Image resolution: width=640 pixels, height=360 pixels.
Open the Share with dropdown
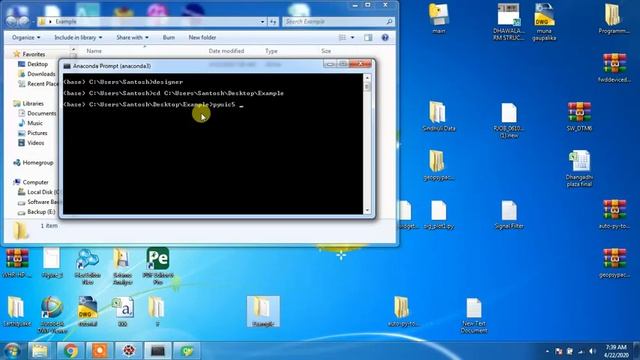click(x=132, y=38)
